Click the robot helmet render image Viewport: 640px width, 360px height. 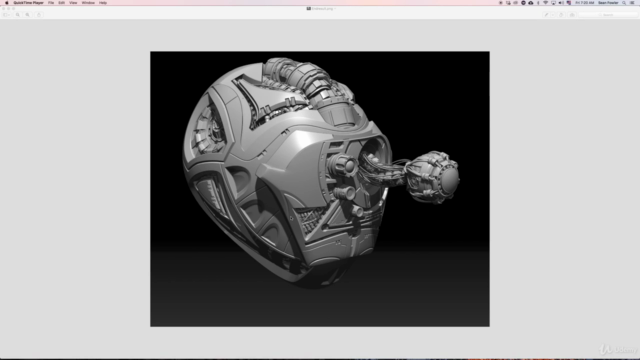coord(320,189)
